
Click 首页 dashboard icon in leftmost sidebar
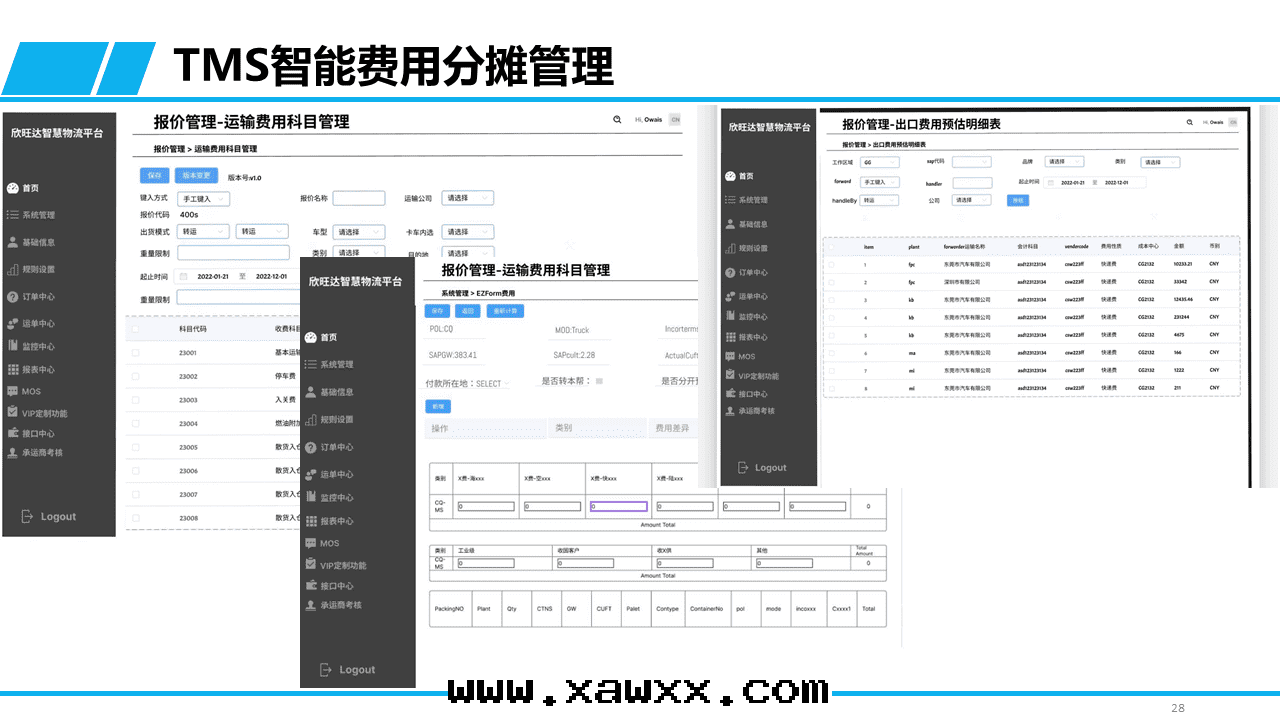[12, 188]
